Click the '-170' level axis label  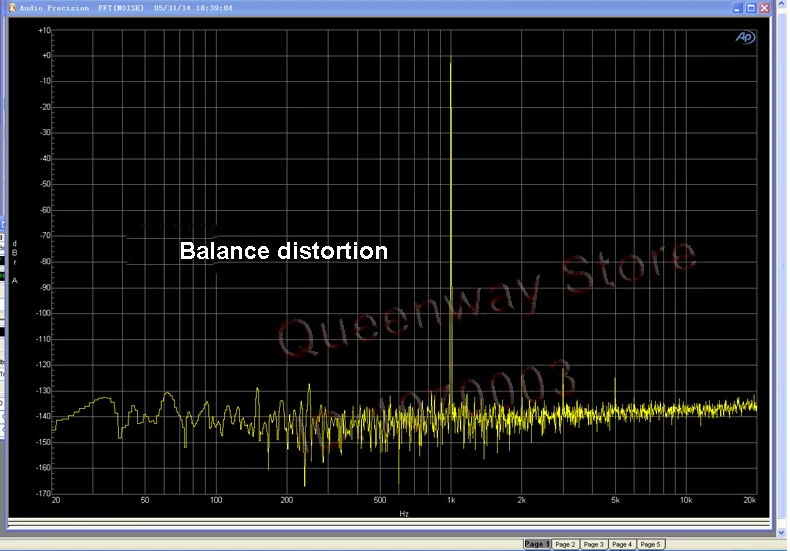pyautogui.click(x=43, y=494)
